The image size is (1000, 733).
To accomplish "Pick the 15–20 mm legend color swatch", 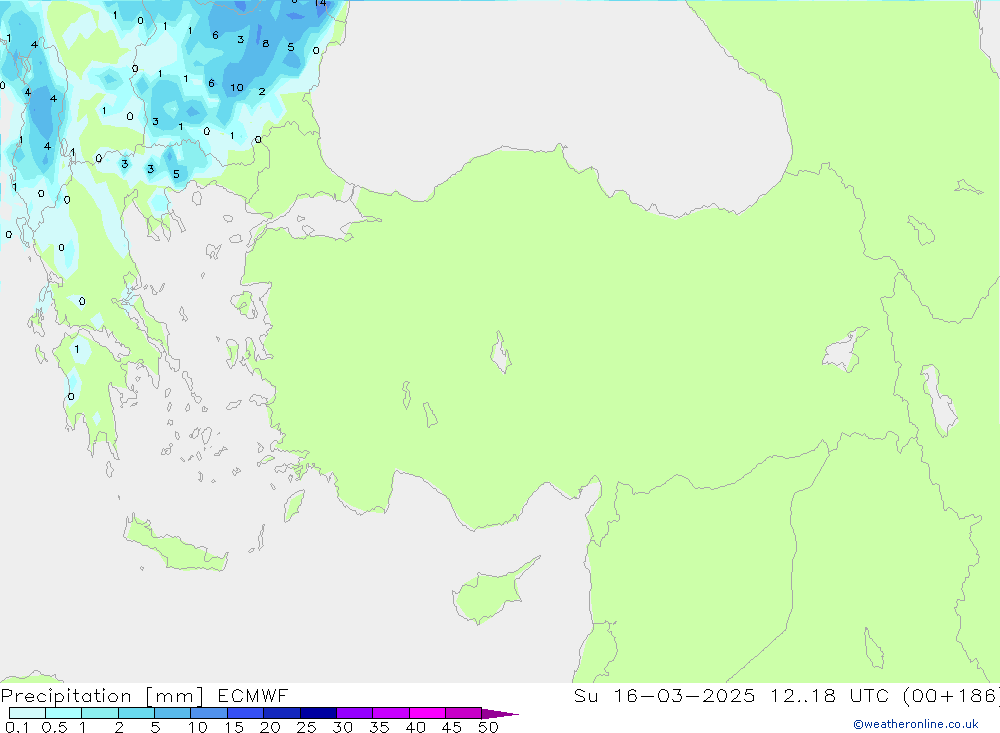I will tap(245, 713).
